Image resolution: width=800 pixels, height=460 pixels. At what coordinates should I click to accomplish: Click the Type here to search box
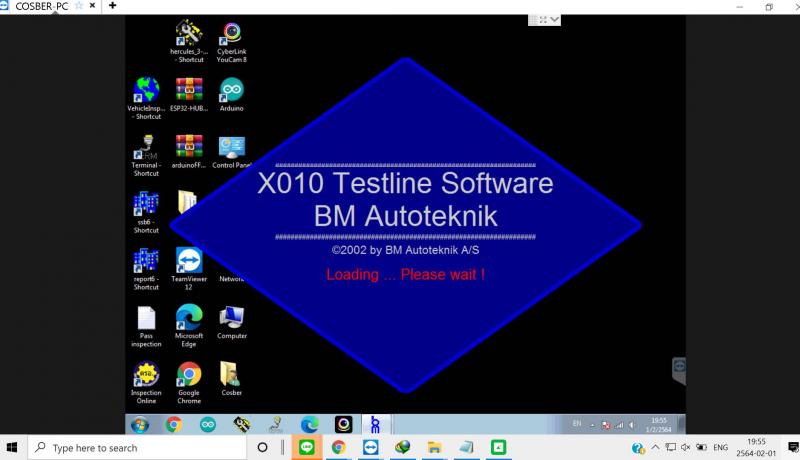137,448
